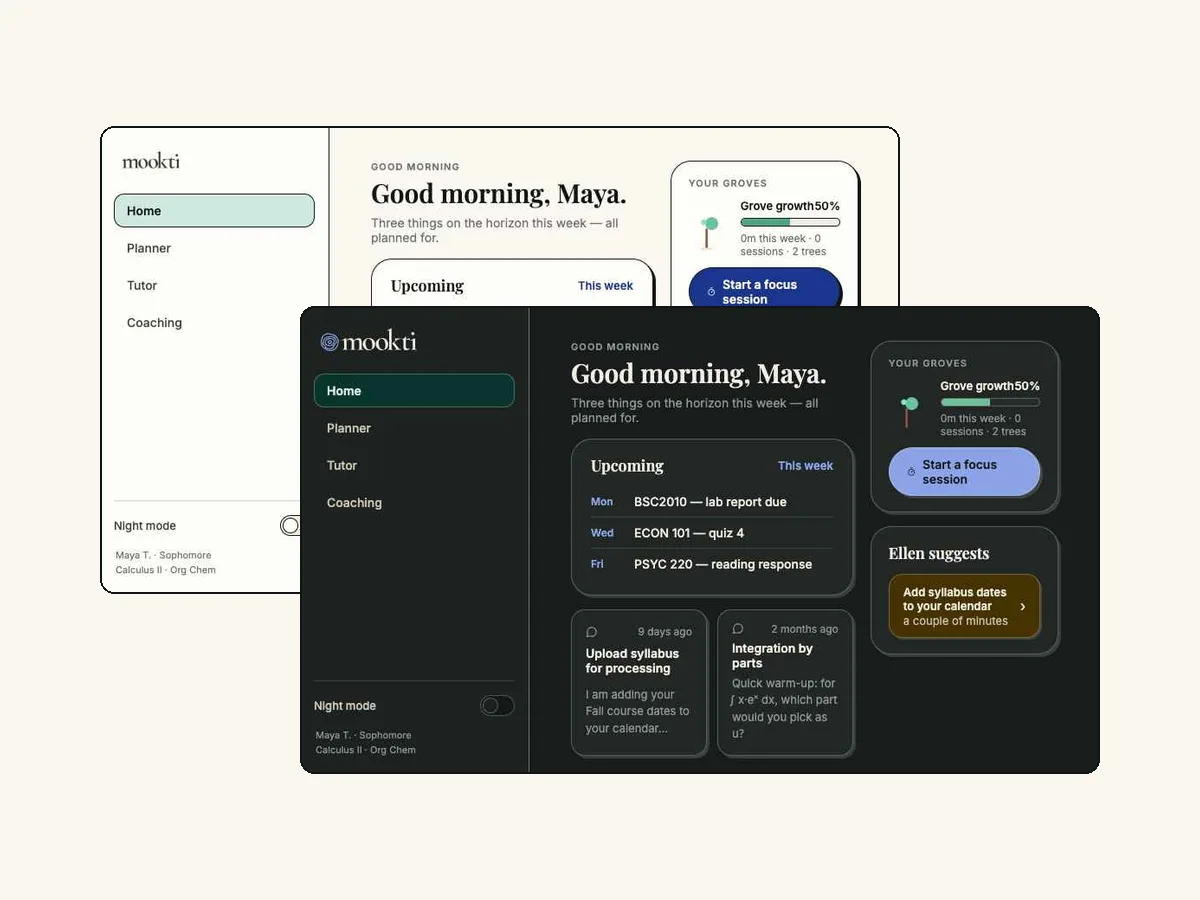This screenshot has width=1200, height=900.
Task: Click the mookti wordmark in light window
Action: 151,161
